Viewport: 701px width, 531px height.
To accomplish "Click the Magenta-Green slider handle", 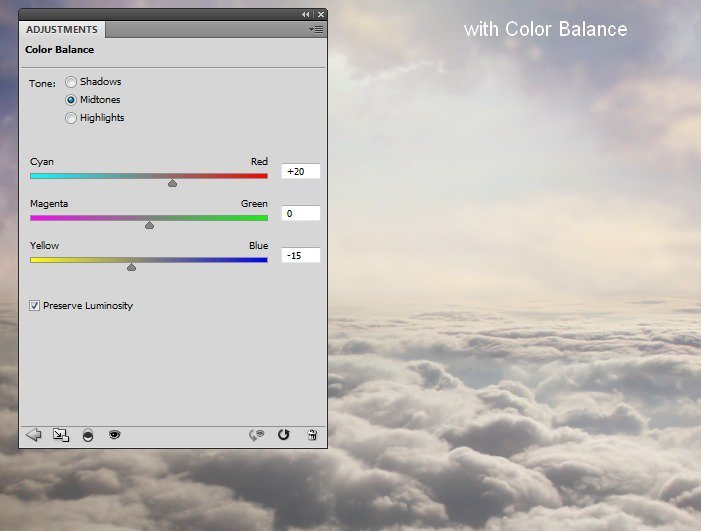I will point(149,225).
